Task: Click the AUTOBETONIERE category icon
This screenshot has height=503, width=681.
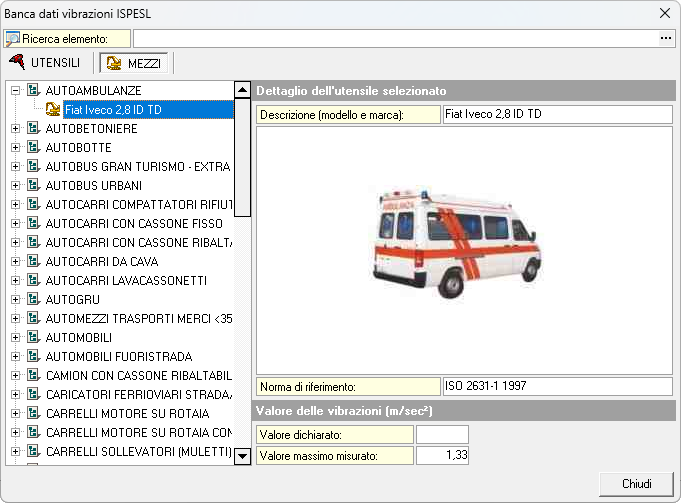Action: point(33,128)
